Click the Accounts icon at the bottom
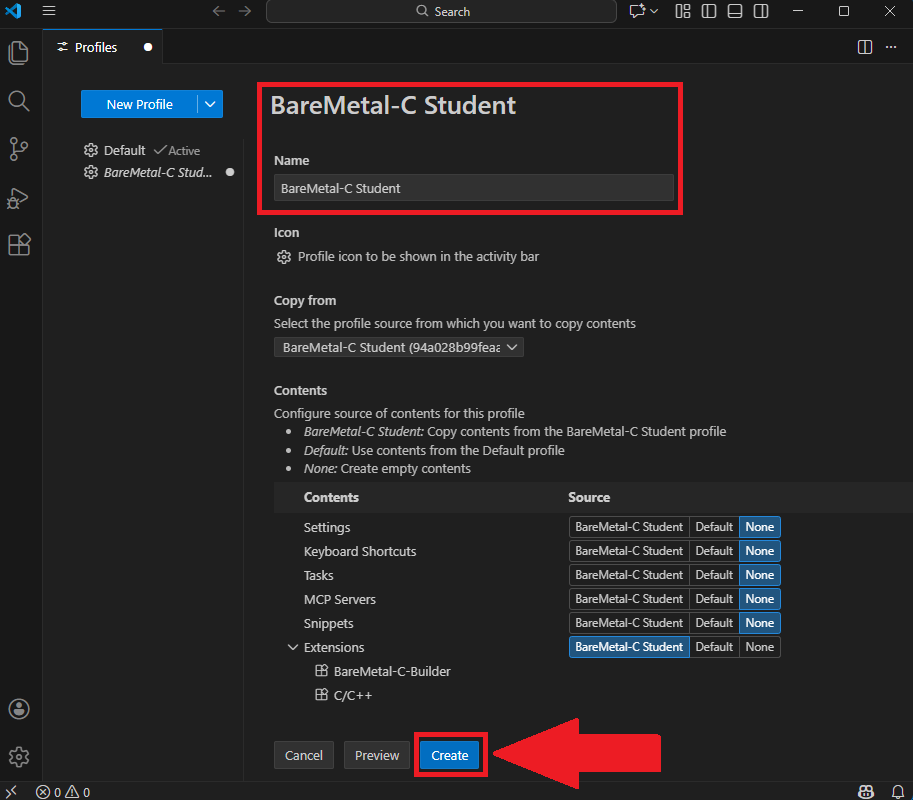The width and height of the screenshot is (913, 800). pos(18,709)
